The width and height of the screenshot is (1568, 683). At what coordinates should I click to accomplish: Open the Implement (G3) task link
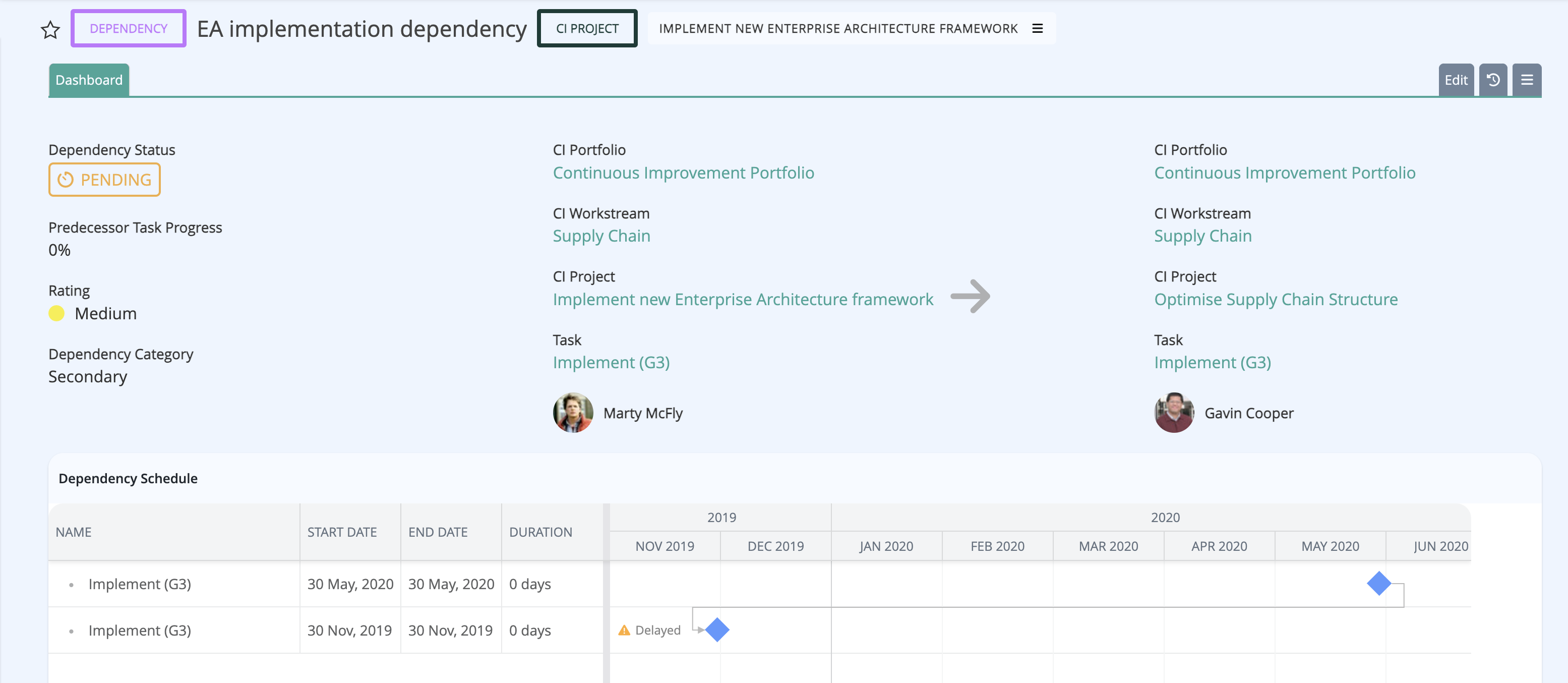click(x=611, y=362)
